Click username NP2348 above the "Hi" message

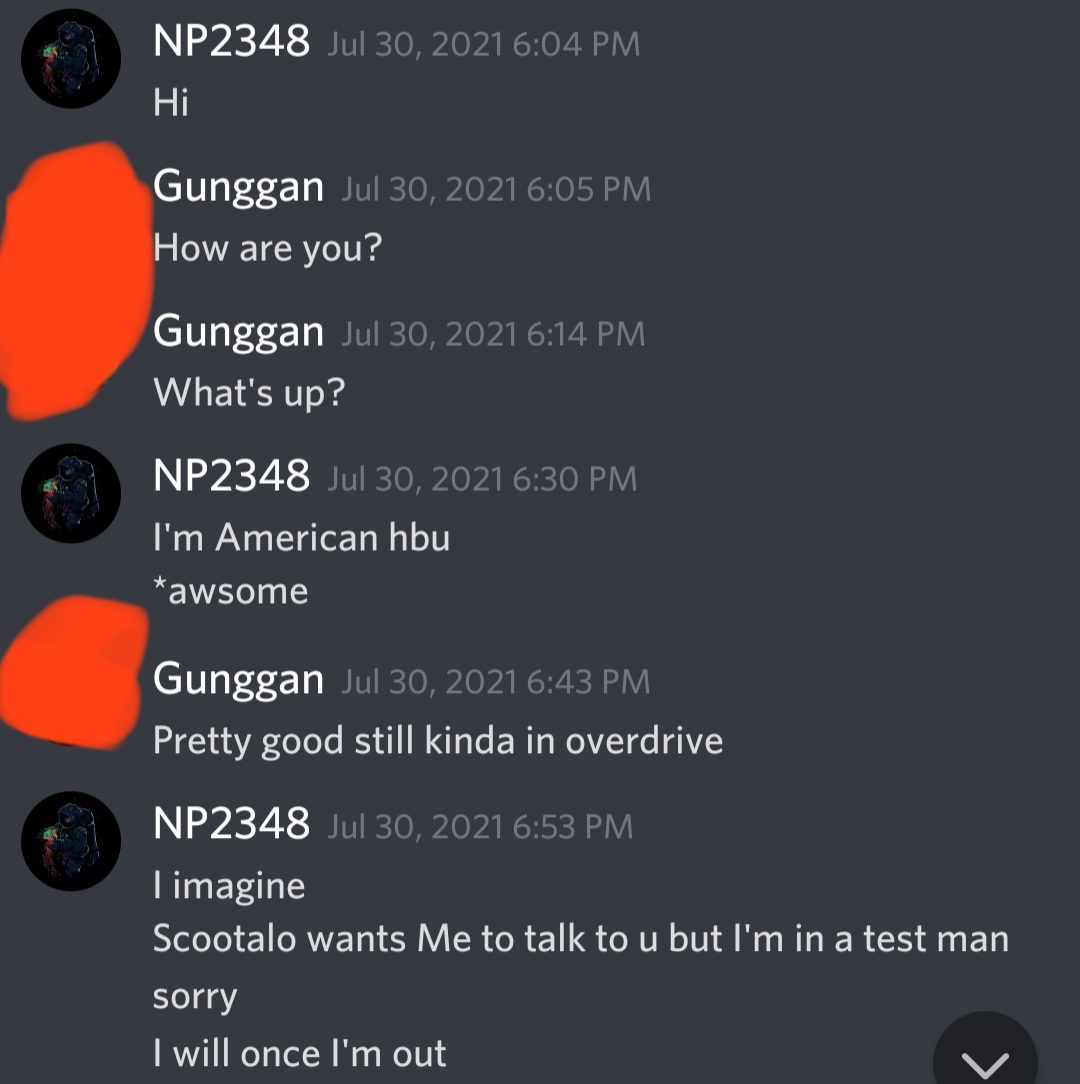[x=232, y=41]
